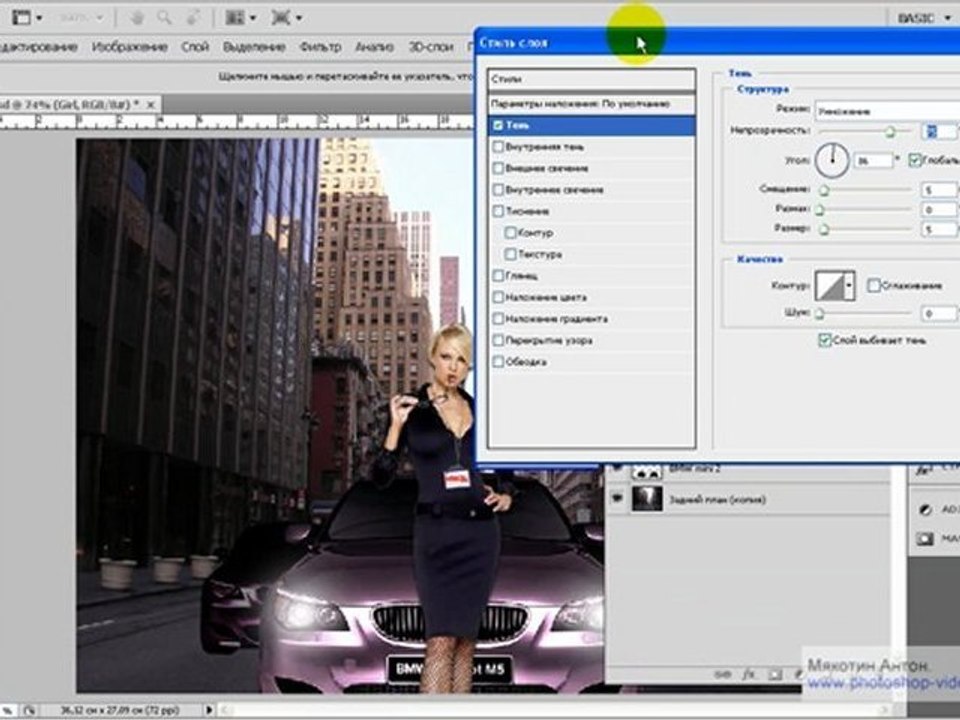Uncheck the Слой выбивает тень checkbox
960x720 pixels.
click(x=825, y=340)
